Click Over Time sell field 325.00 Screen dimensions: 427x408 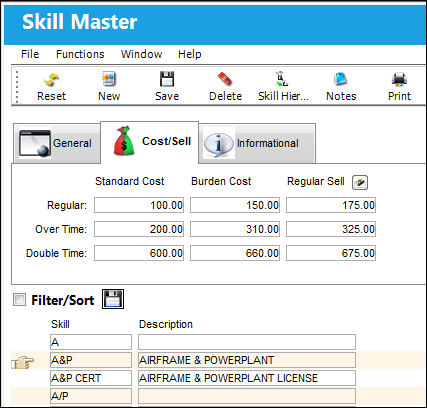331,229
